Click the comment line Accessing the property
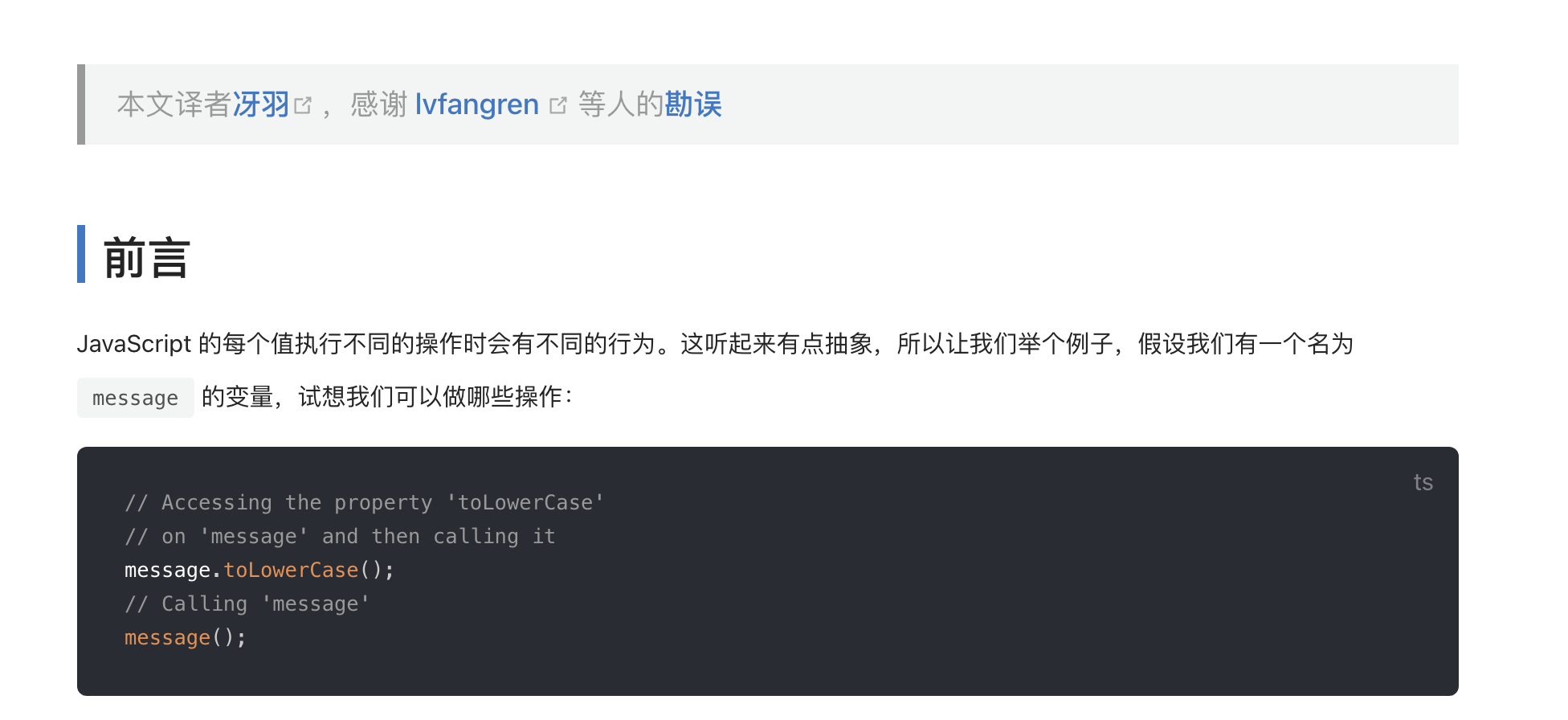 coord(365,502)
